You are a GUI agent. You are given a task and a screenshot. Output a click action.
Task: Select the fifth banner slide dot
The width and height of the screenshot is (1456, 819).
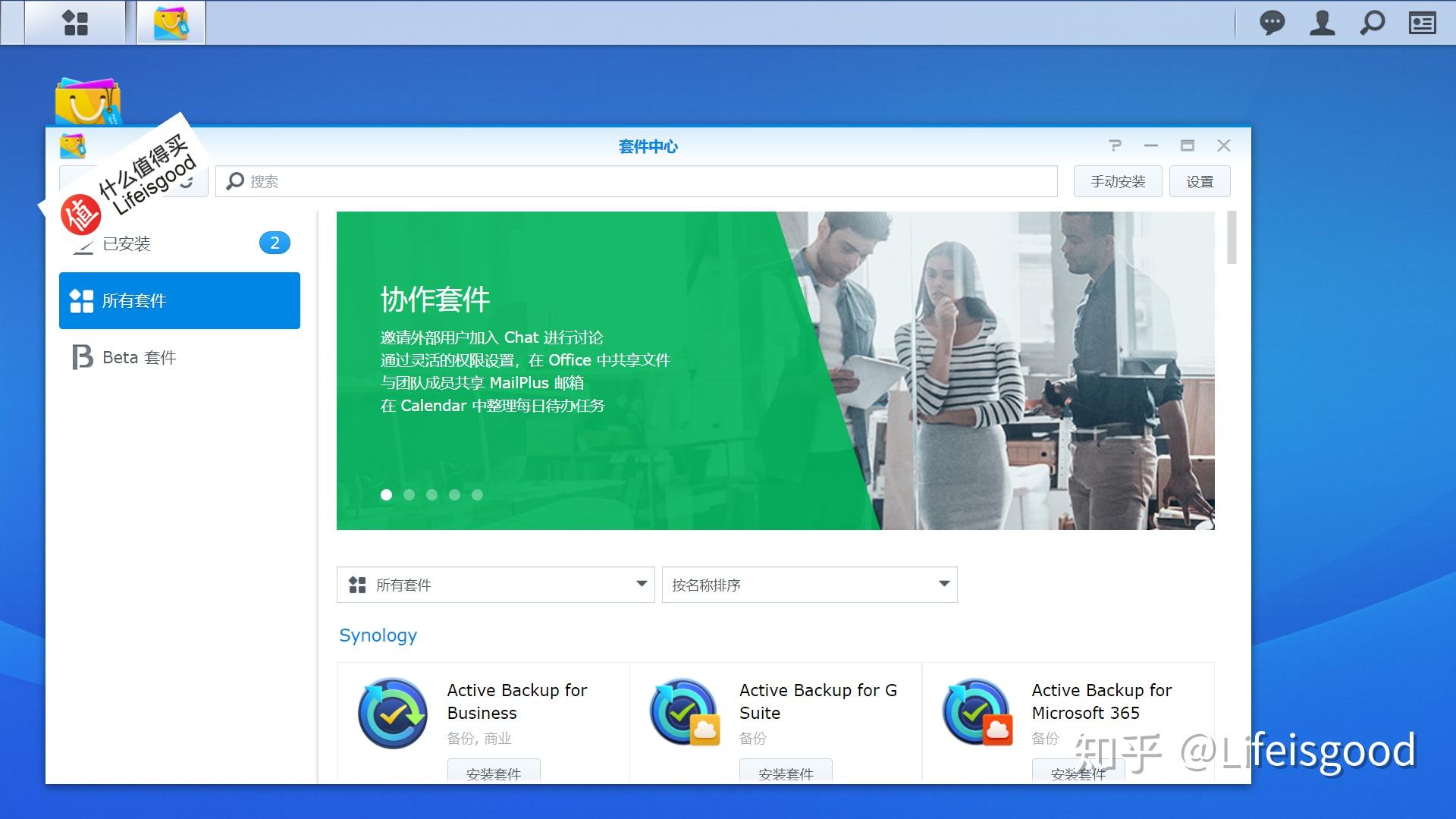(x=477, y=494)
